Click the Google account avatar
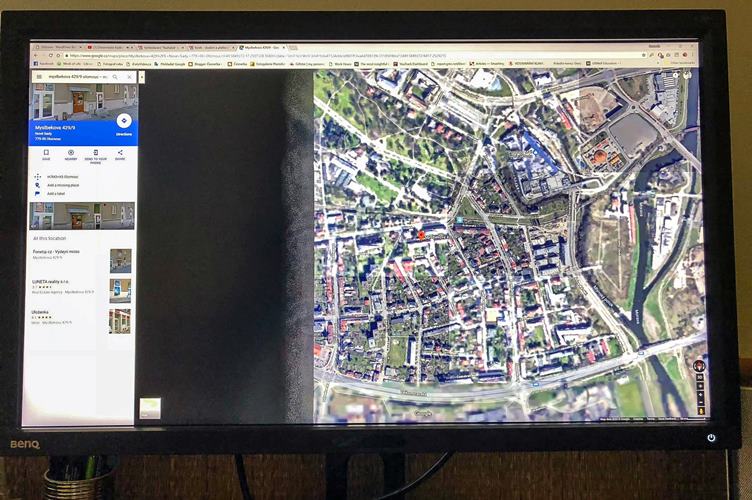This screenshot has width=752, height=500. (687, 75)
